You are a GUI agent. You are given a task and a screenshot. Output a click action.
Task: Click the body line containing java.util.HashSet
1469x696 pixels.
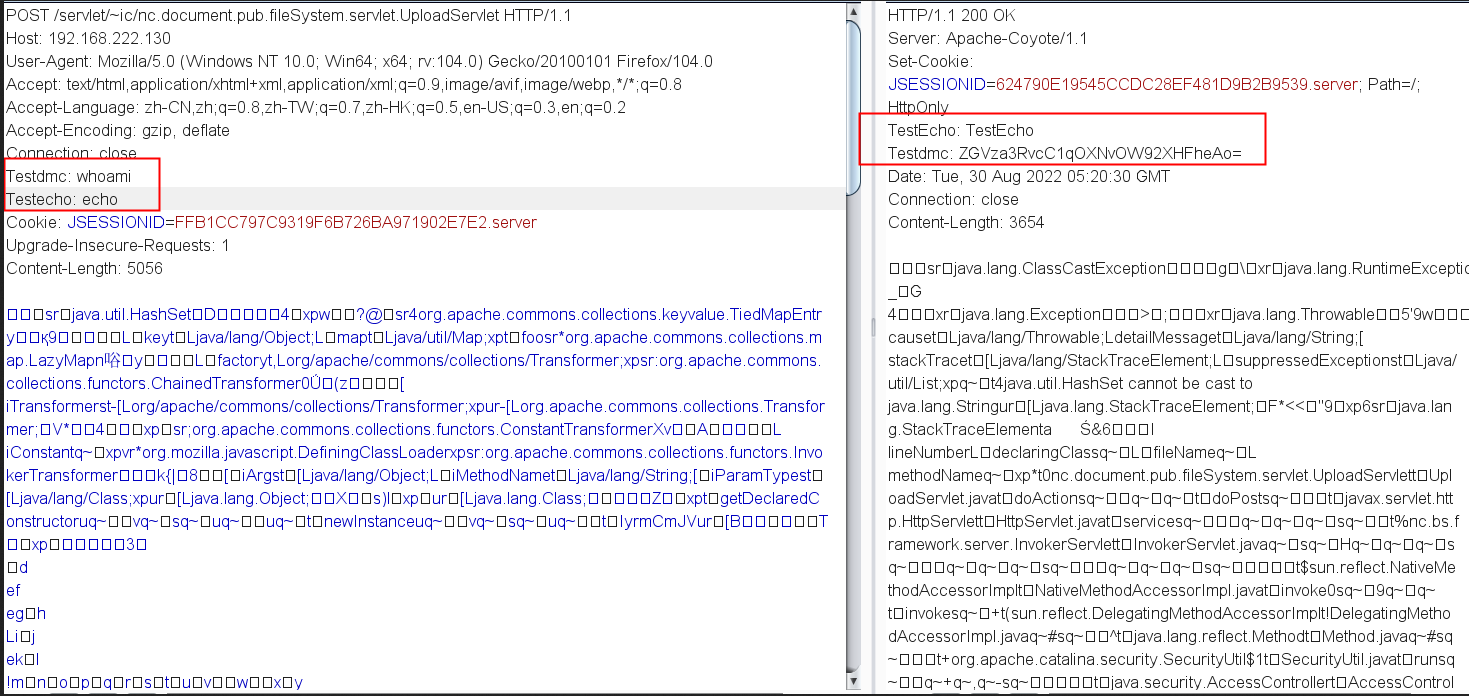pyautogui.click(x=416, y=314)
